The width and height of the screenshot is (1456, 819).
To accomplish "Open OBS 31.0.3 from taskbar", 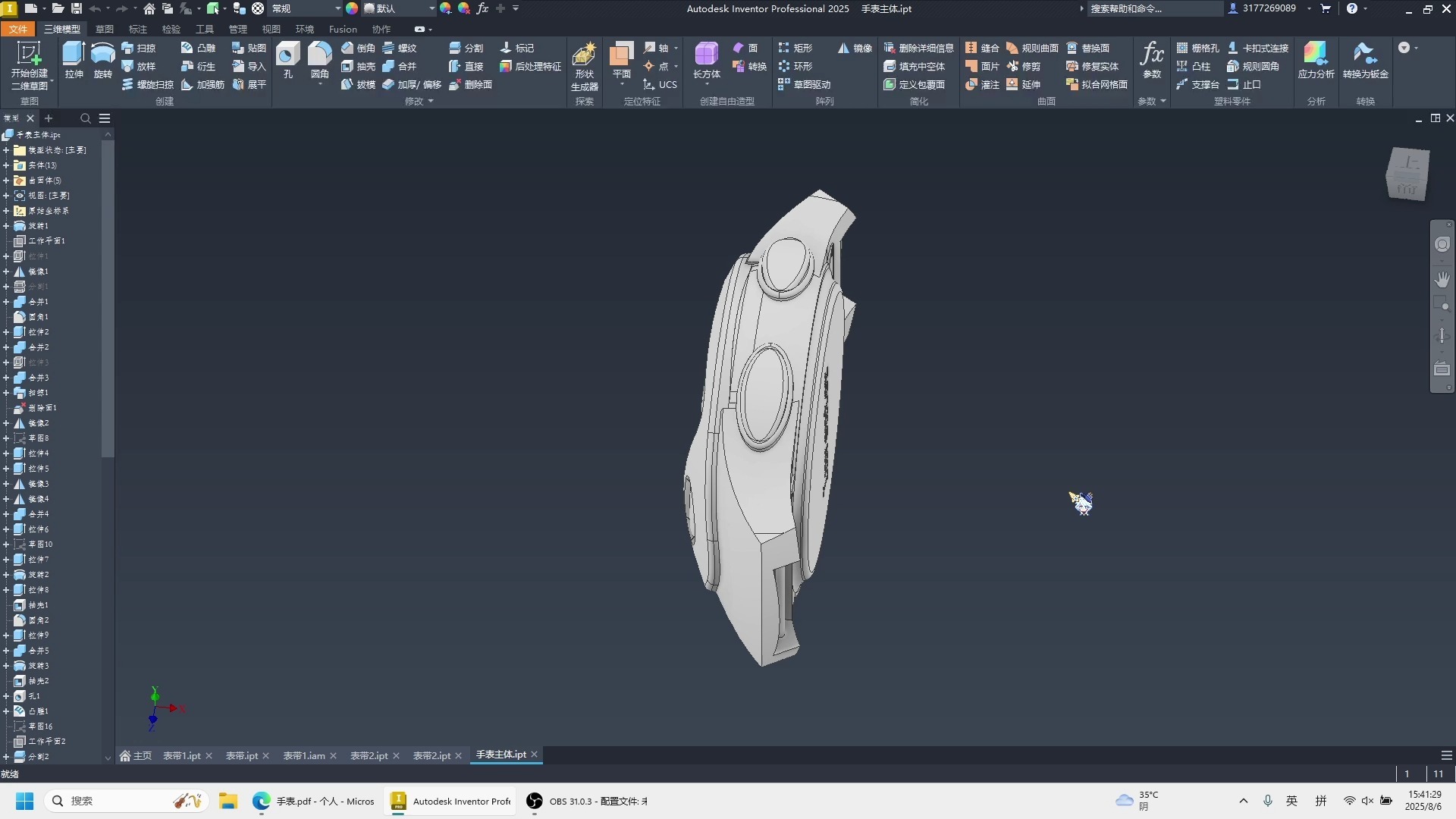I will pos(587,801).
